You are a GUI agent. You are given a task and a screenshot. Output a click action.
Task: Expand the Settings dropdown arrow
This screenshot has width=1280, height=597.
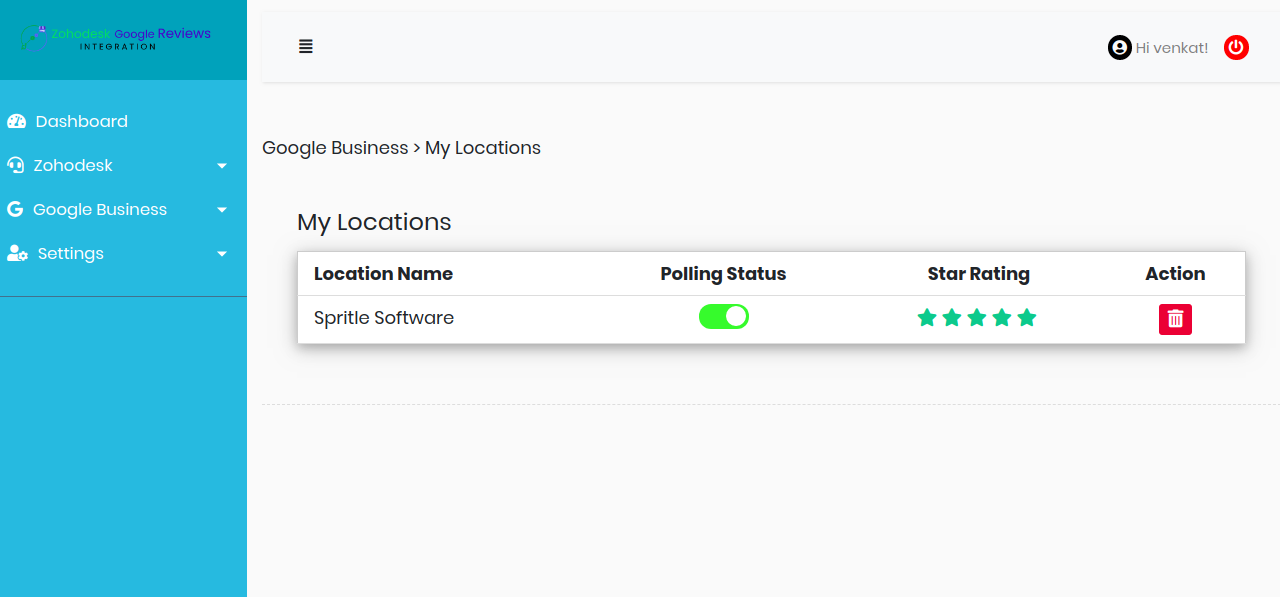[x=222, y=254]
